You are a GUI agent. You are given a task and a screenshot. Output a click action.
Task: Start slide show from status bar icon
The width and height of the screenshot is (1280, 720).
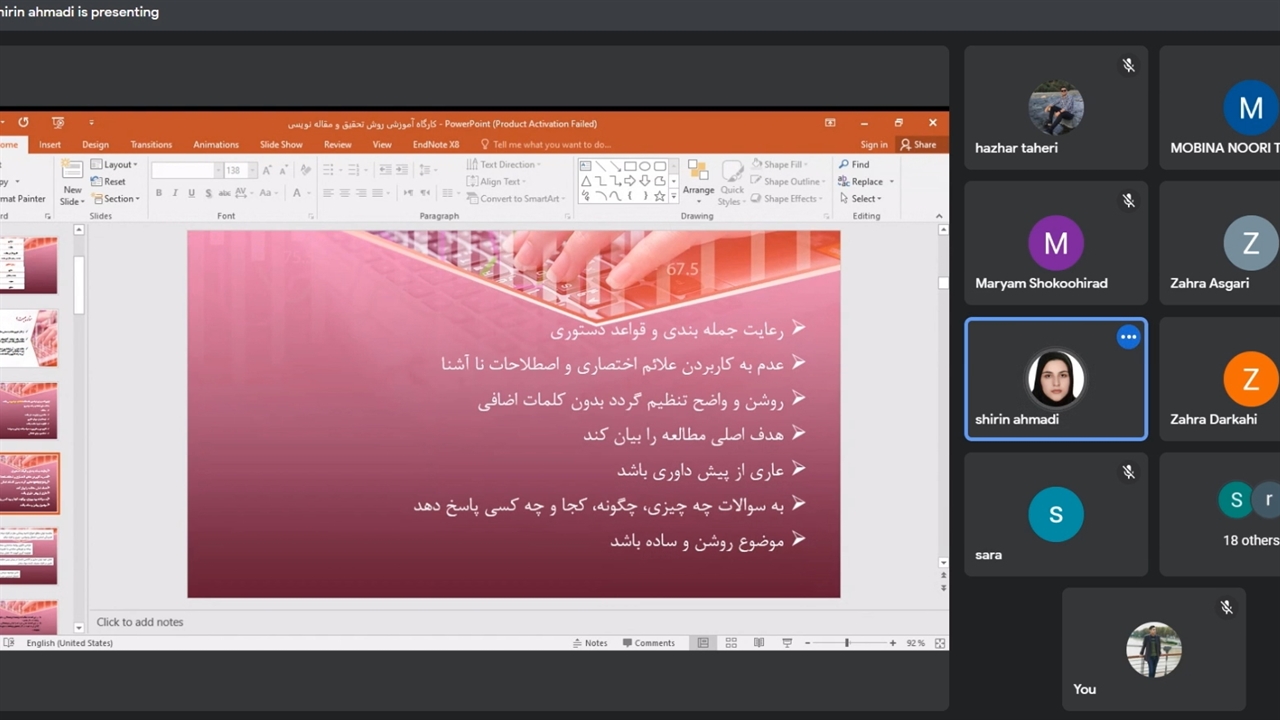pyautogui.click(x=787, y=643)
